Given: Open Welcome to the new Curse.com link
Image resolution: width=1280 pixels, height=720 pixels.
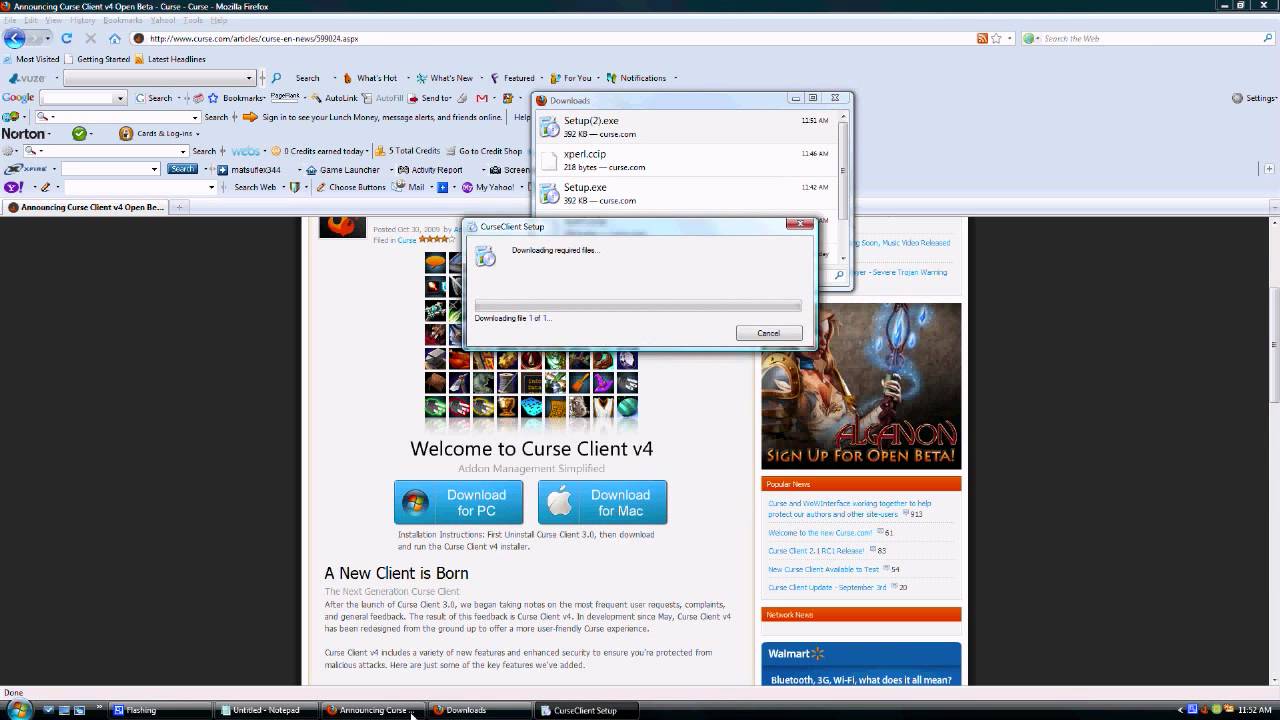Looking at the screenshot, I should pos(820,533).
